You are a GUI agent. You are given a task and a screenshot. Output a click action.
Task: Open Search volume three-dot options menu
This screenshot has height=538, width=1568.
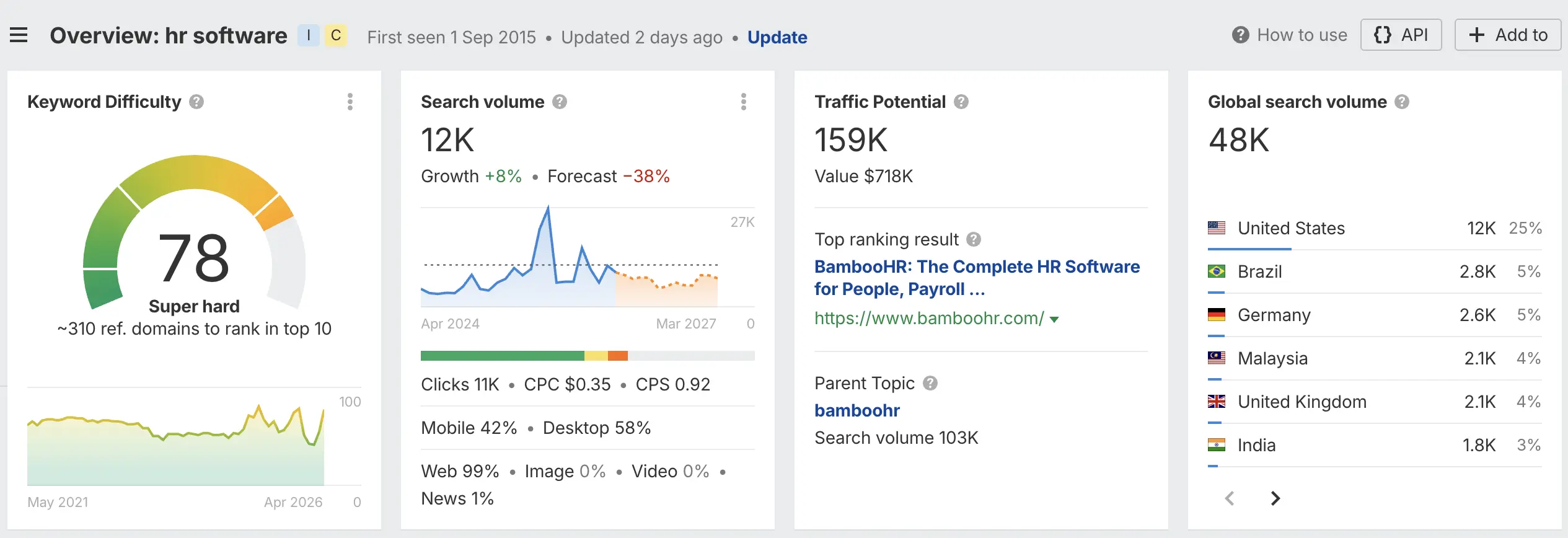coord(744,102)
